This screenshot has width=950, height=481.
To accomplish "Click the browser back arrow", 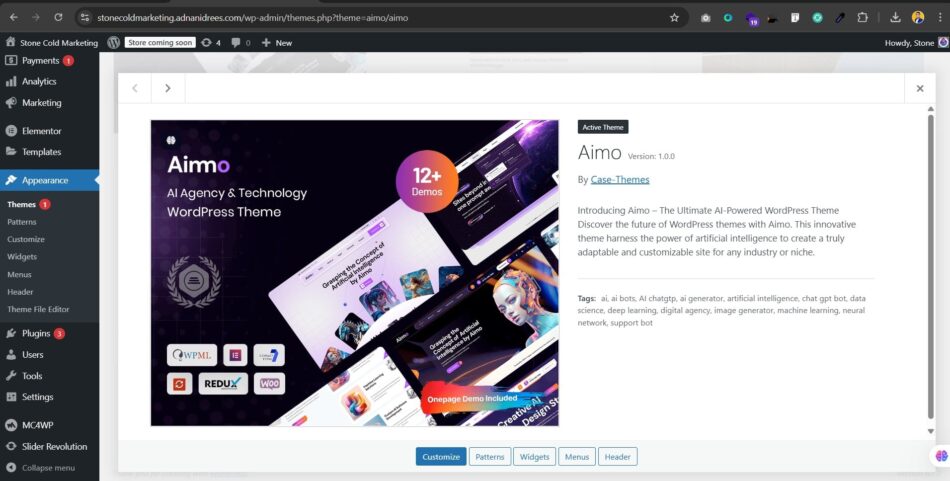I will click(x=13, y=18).
